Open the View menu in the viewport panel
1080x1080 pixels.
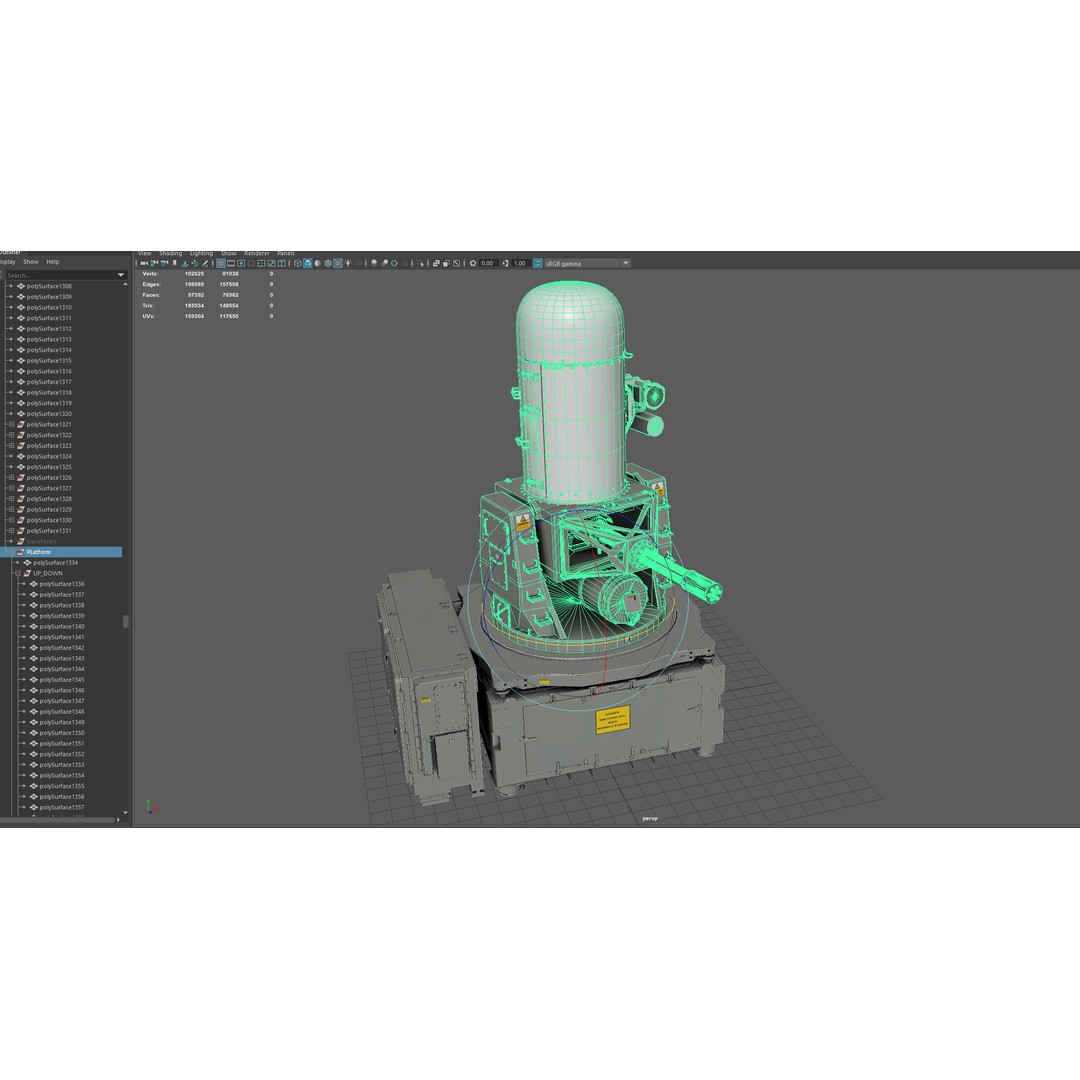(x=145, y=253)
